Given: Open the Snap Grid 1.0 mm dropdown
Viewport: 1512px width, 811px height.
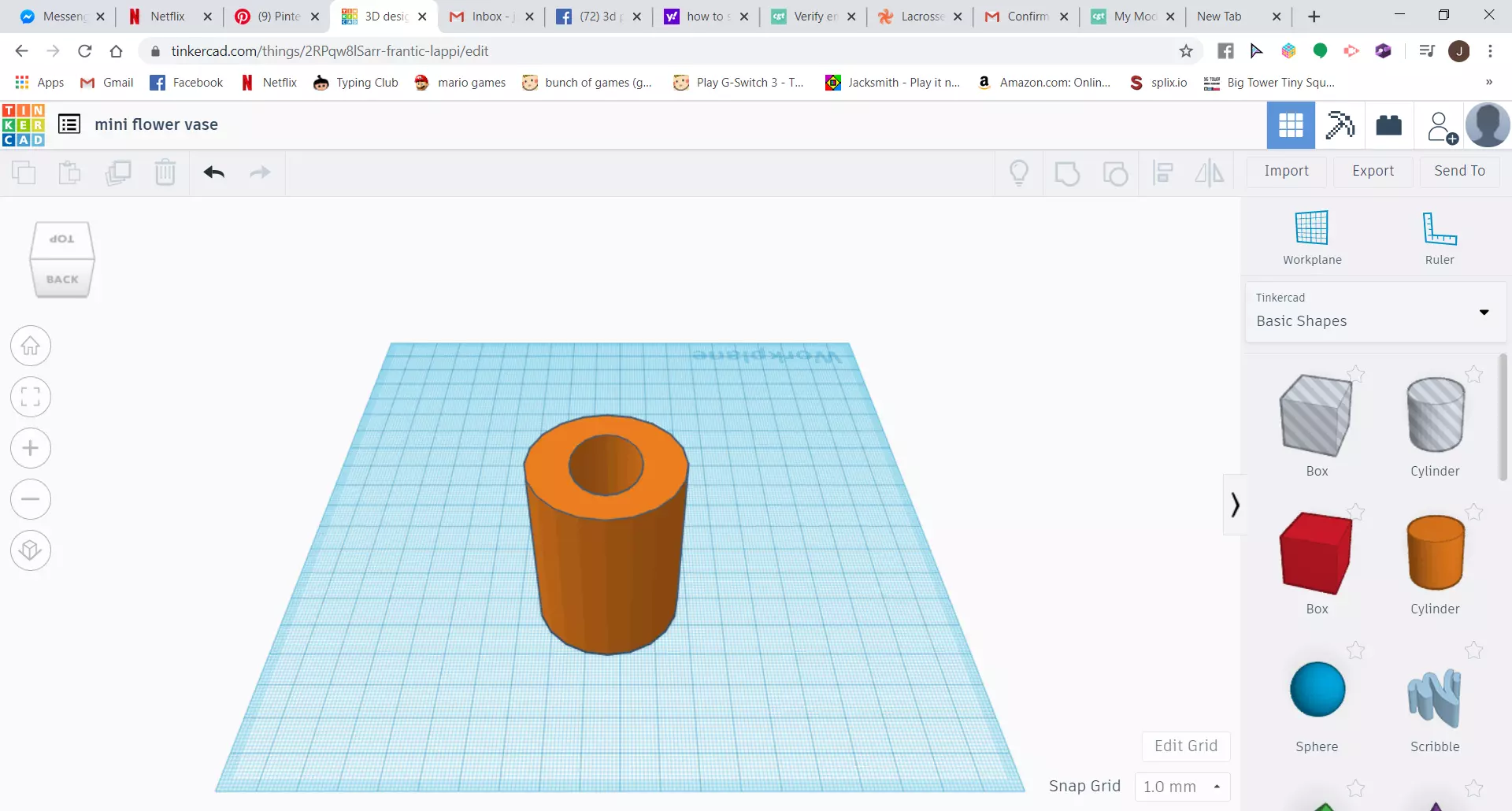Looking at the screenshot, I should point(1182,787).
